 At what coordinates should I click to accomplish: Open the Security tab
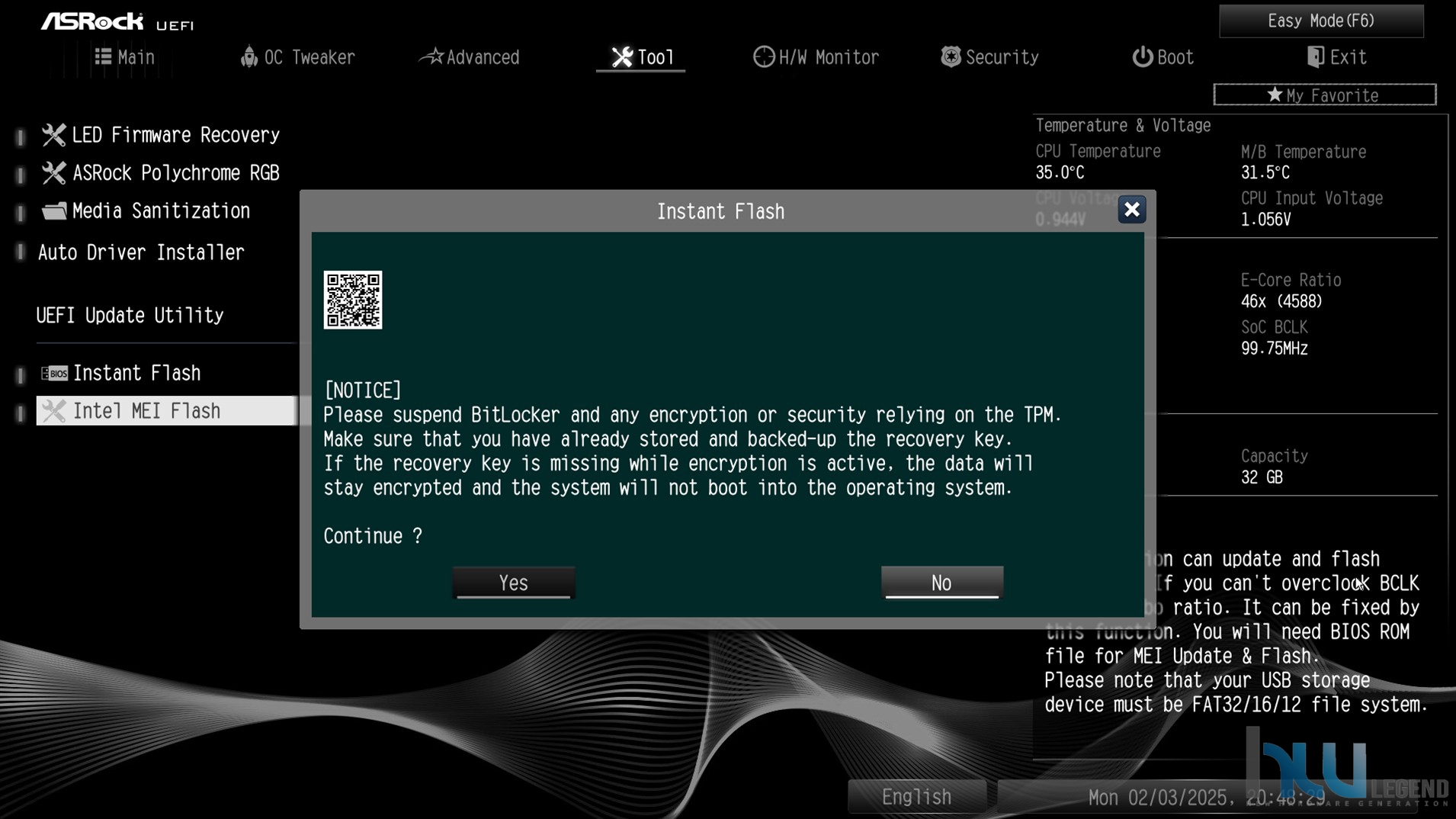pos(989,57)
